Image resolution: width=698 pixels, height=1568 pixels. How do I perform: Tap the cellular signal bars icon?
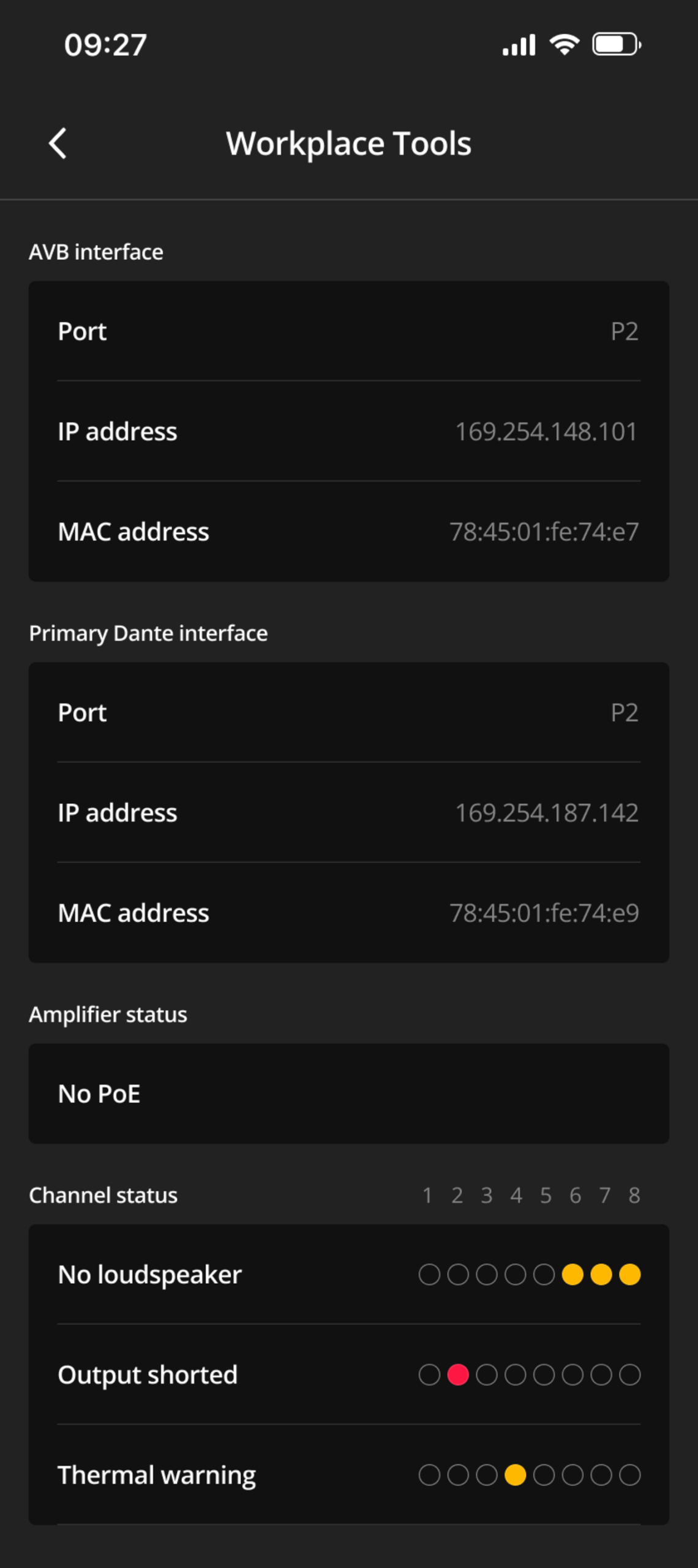tap(519, 45)
